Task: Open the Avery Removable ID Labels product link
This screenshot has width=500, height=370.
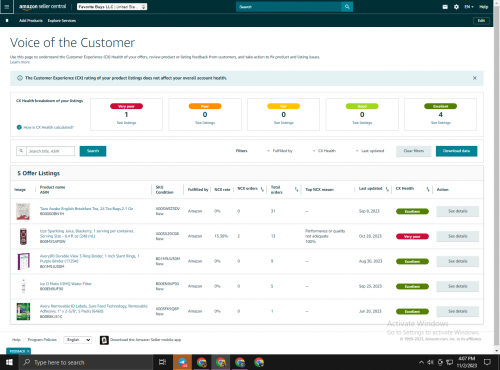Action: click(x=93, y=309)
